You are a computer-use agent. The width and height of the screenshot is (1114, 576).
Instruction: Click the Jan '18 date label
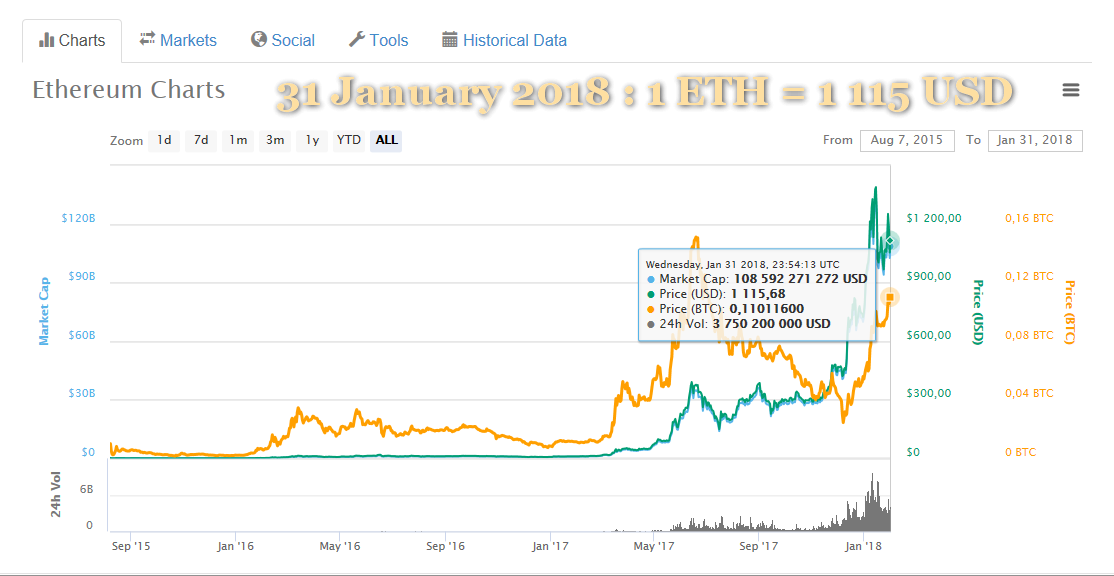pyautogui.click(x=862, y=546)
